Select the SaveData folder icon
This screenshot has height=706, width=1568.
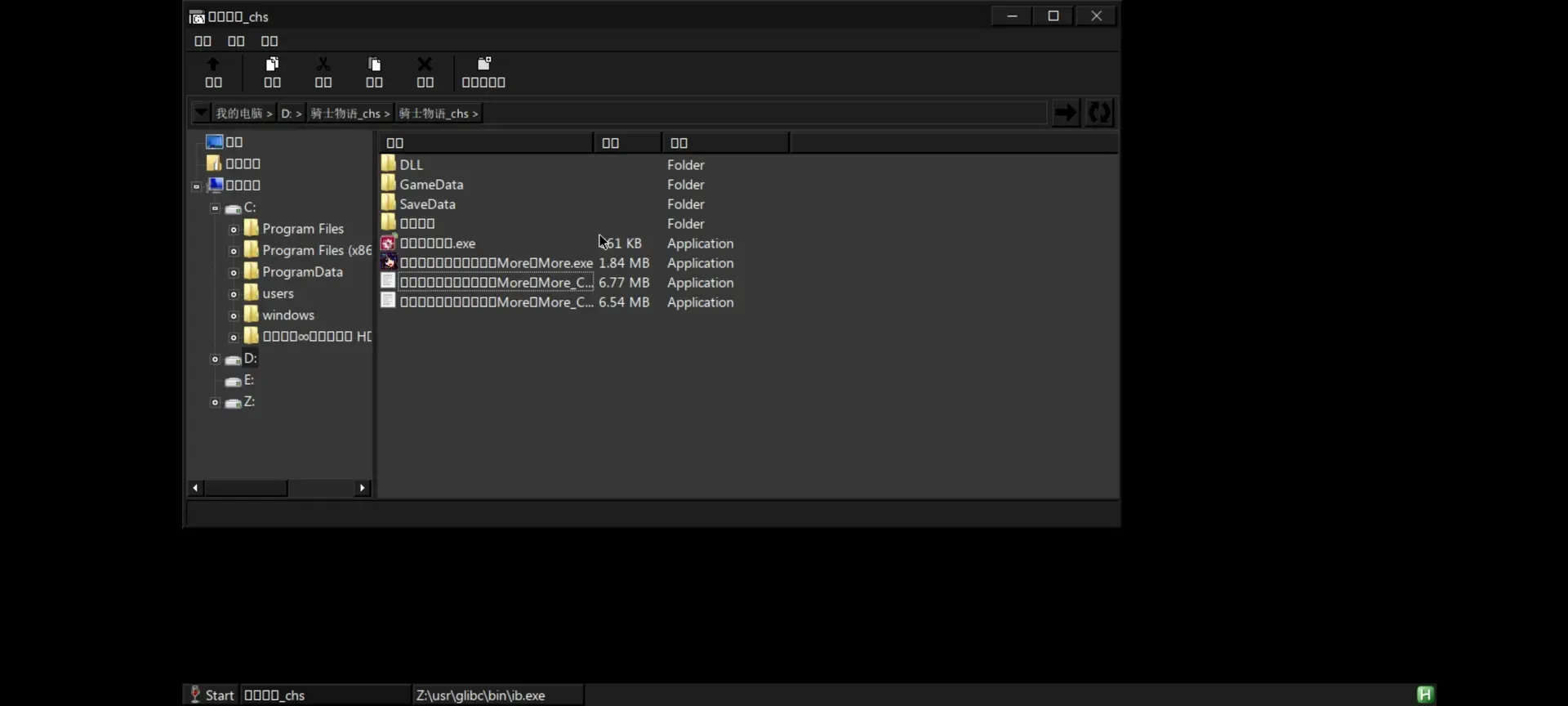click(388, 203)
